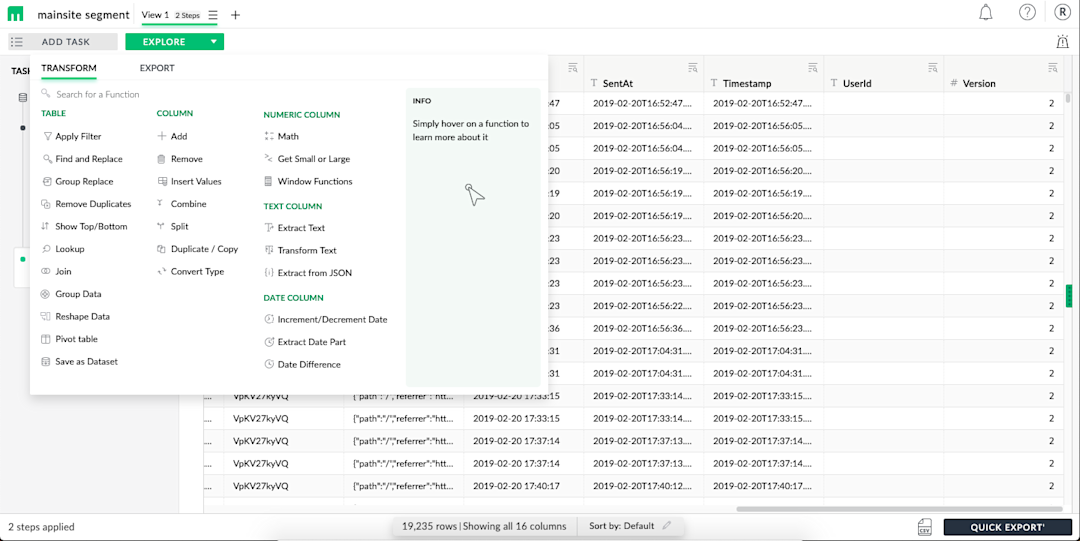This screenshot has width=1080, height=541.
Task: Select Insert Values function
Action: (x=189, y=182)
